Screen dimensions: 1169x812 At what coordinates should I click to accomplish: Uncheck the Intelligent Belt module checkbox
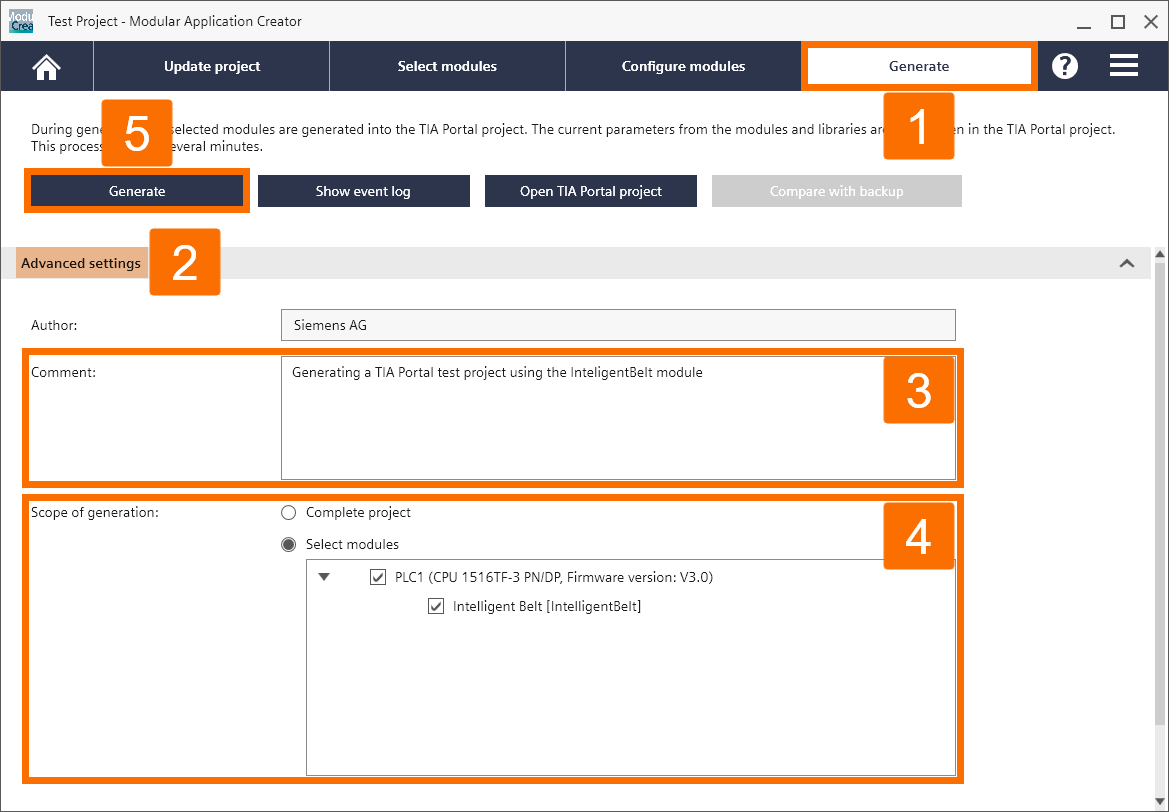tap(436, 606)
